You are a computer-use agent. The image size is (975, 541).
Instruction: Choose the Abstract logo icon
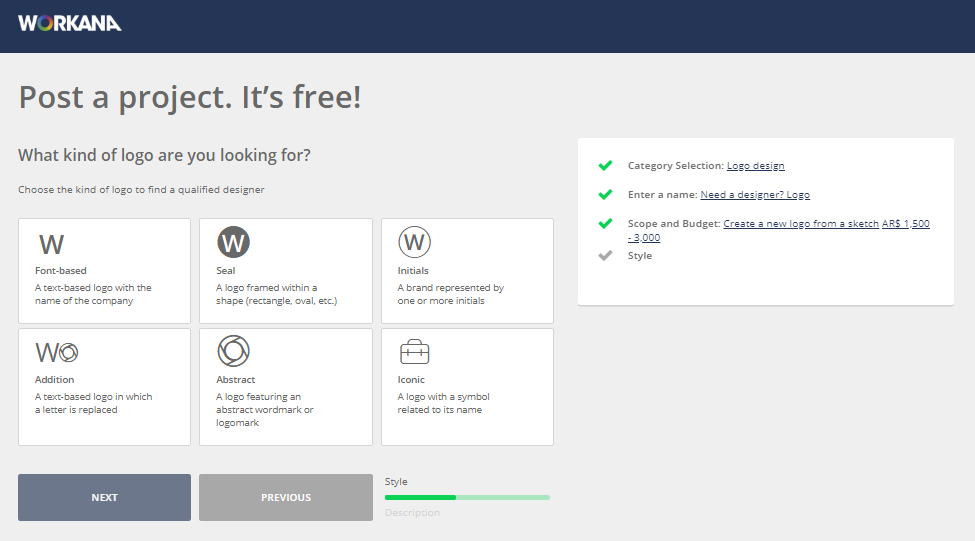click(x=233, y=351)
